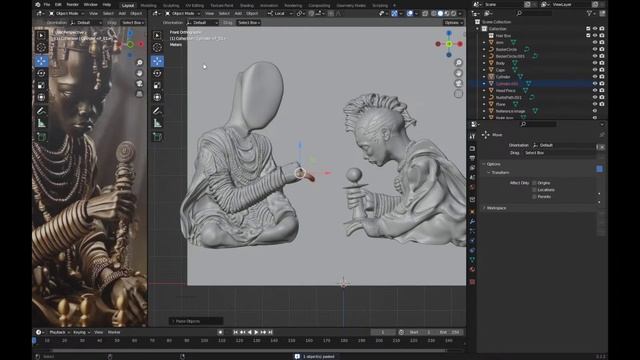
Task: Open the Material properties tab
Action: point(472,269)
